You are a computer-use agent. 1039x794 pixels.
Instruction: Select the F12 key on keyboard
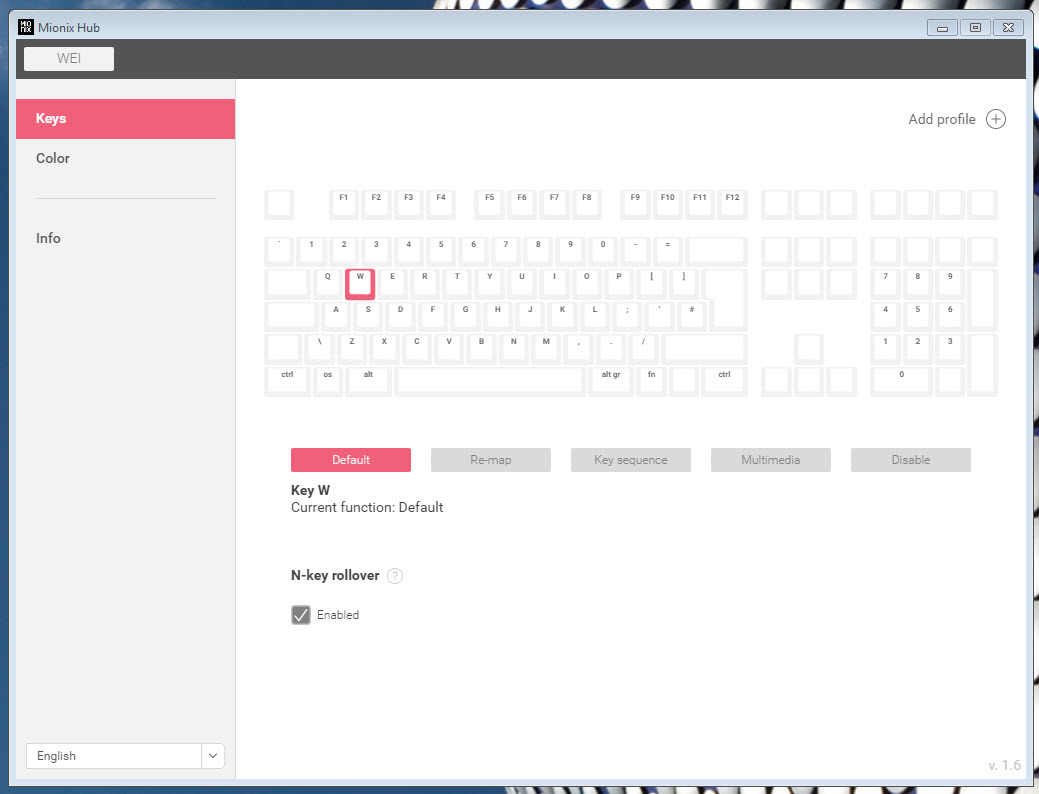[732, 205]
